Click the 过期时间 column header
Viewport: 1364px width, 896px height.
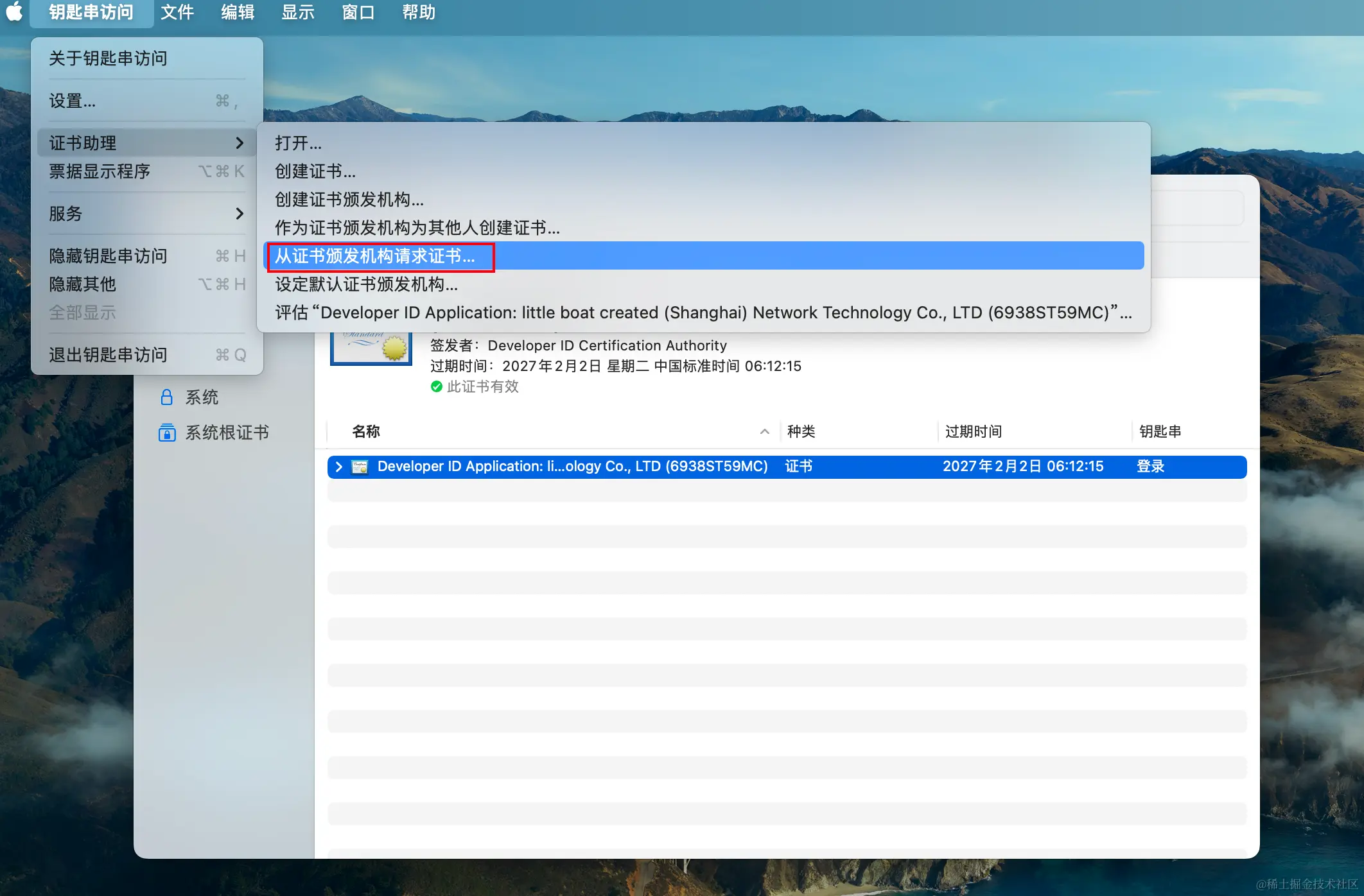pyautogui.click(x=973, y=431)
